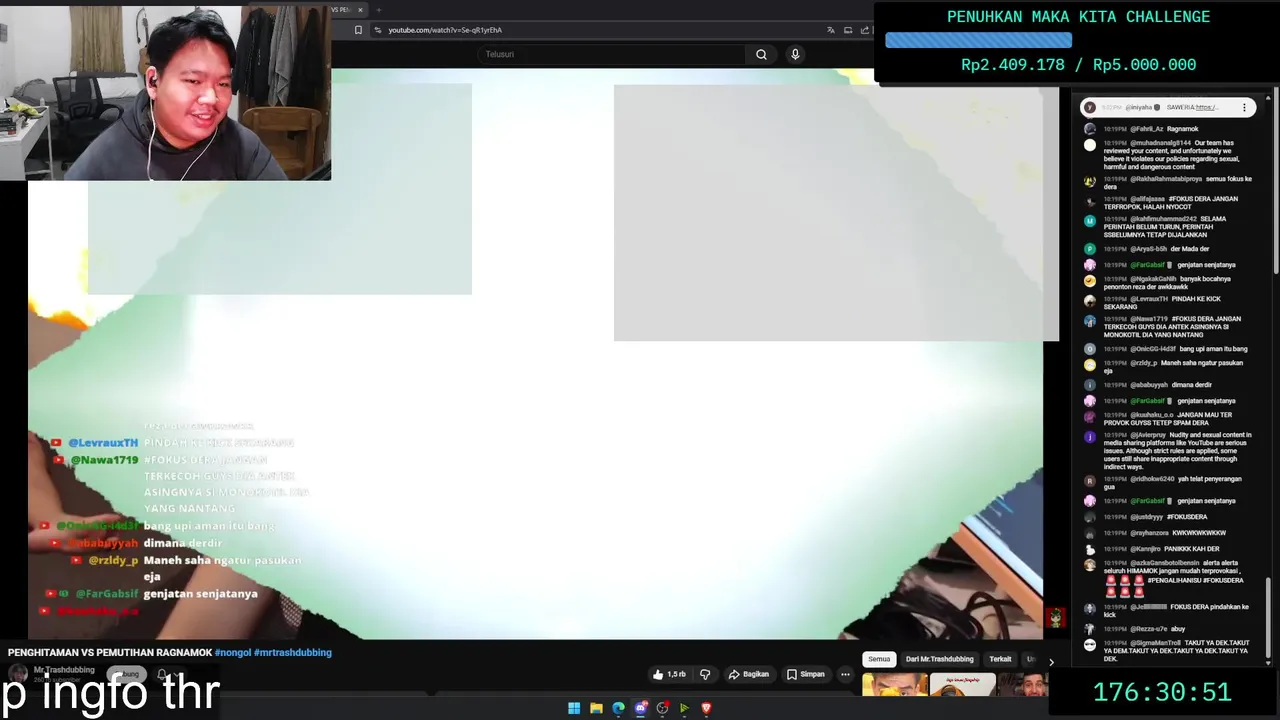
Task: Click the green play-arrow taskbar app icon
Action: pos(684,708)
